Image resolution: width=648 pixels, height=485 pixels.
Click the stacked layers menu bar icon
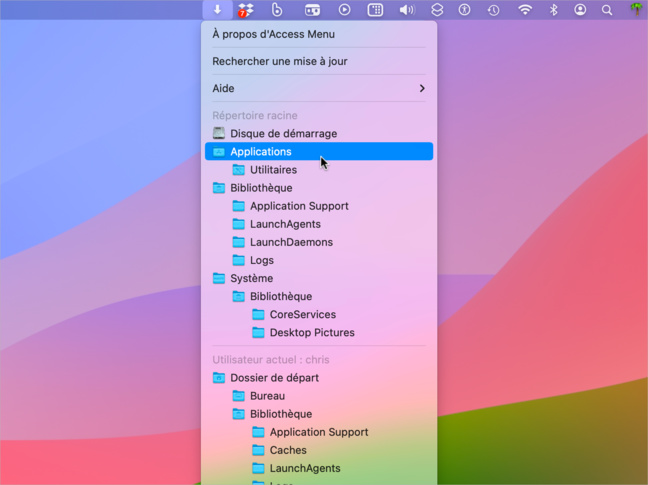(x=437, y=10)
